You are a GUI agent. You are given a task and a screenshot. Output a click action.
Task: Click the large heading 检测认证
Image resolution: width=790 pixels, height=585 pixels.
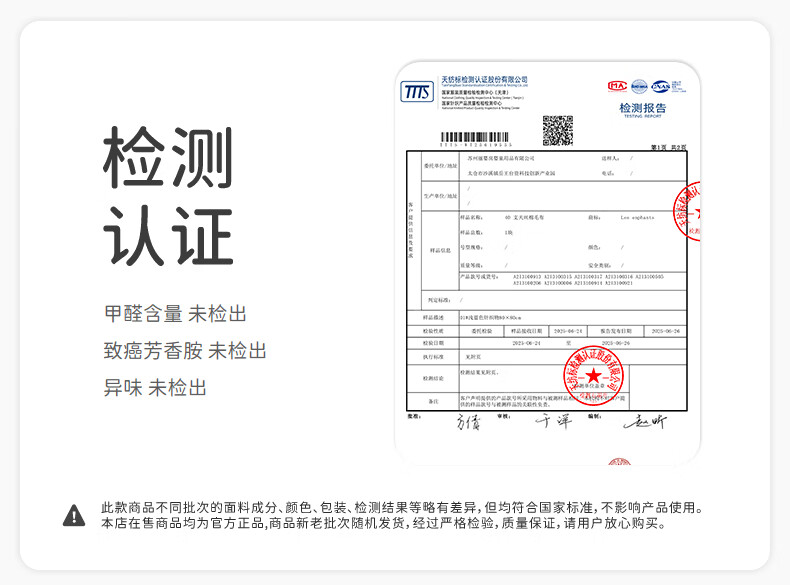pos(168,196)
